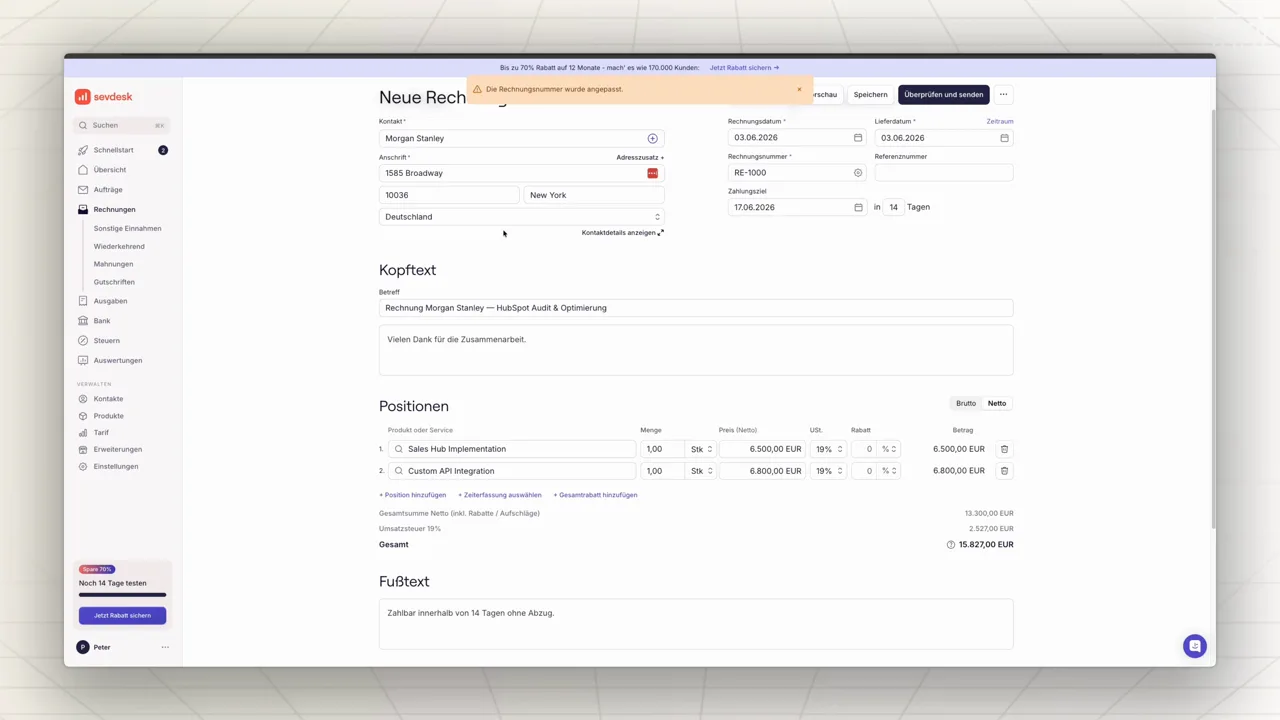
Task: Click the Auswertungen sidebar icon
Action: (x=83, y=360)
